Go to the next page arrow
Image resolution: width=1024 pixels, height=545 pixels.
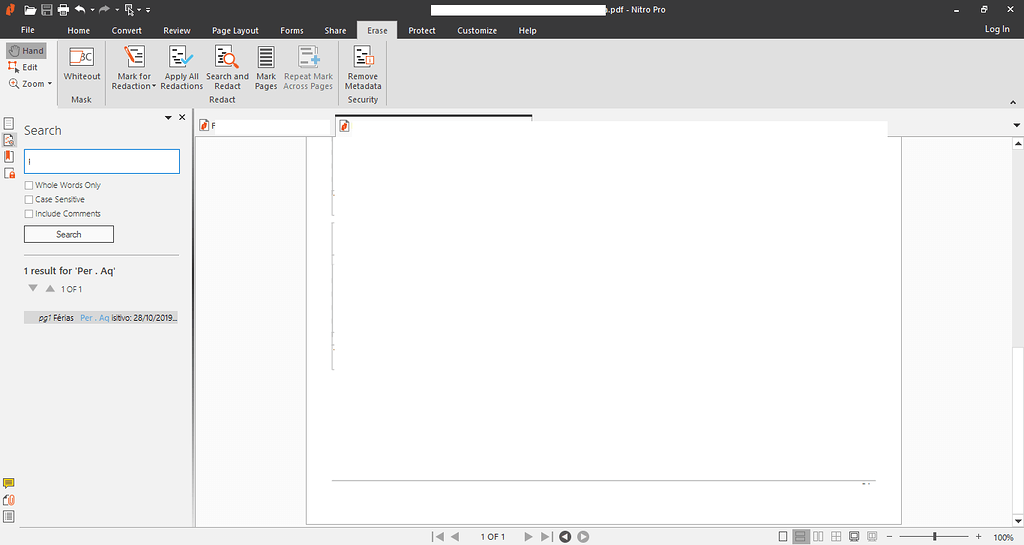coord(529,537)
